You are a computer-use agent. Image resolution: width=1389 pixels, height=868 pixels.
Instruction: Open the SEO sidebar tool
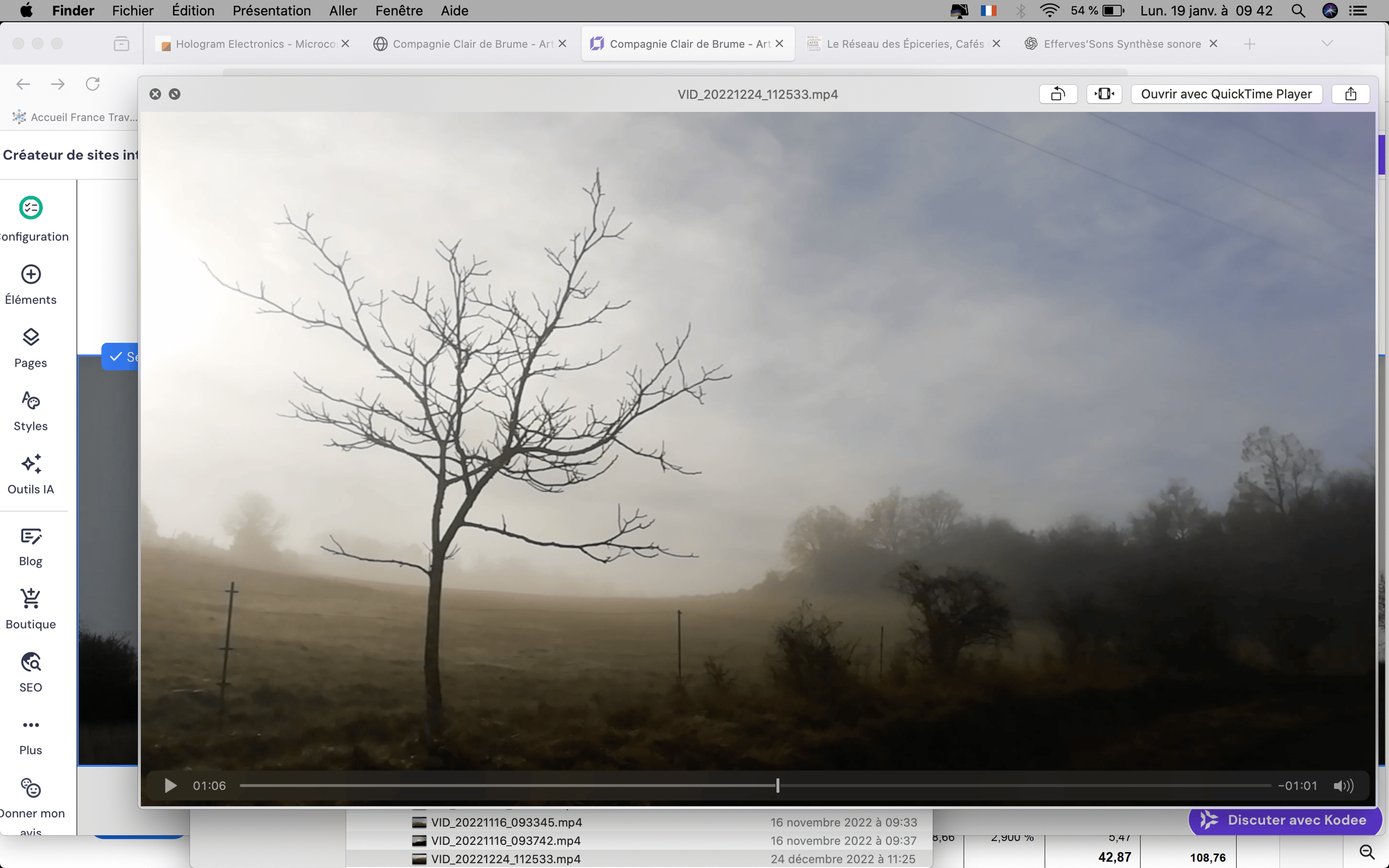[x=31, y=672]
